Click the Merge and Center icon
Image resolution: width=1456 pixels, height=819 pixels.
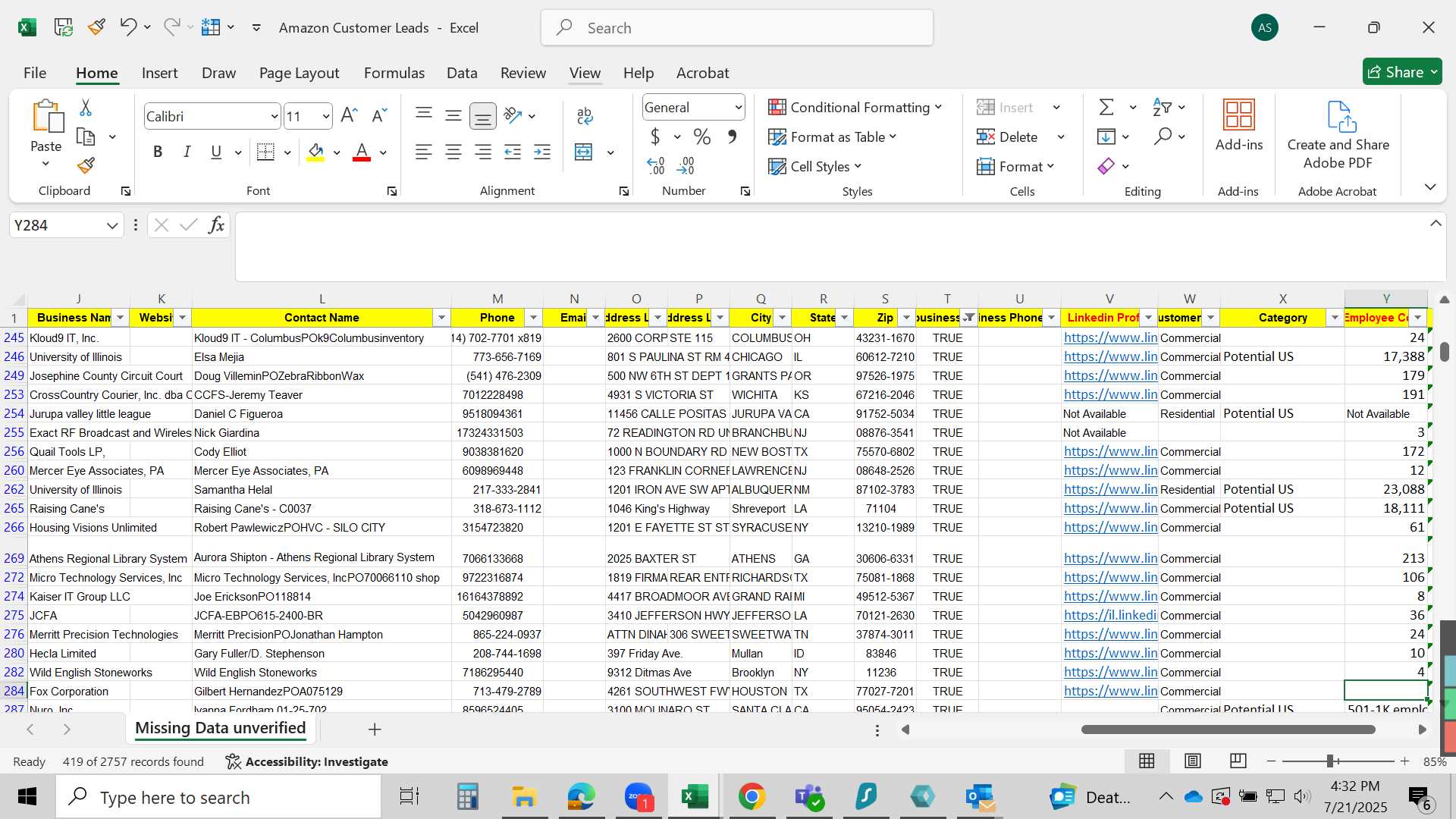coord(584,152)
